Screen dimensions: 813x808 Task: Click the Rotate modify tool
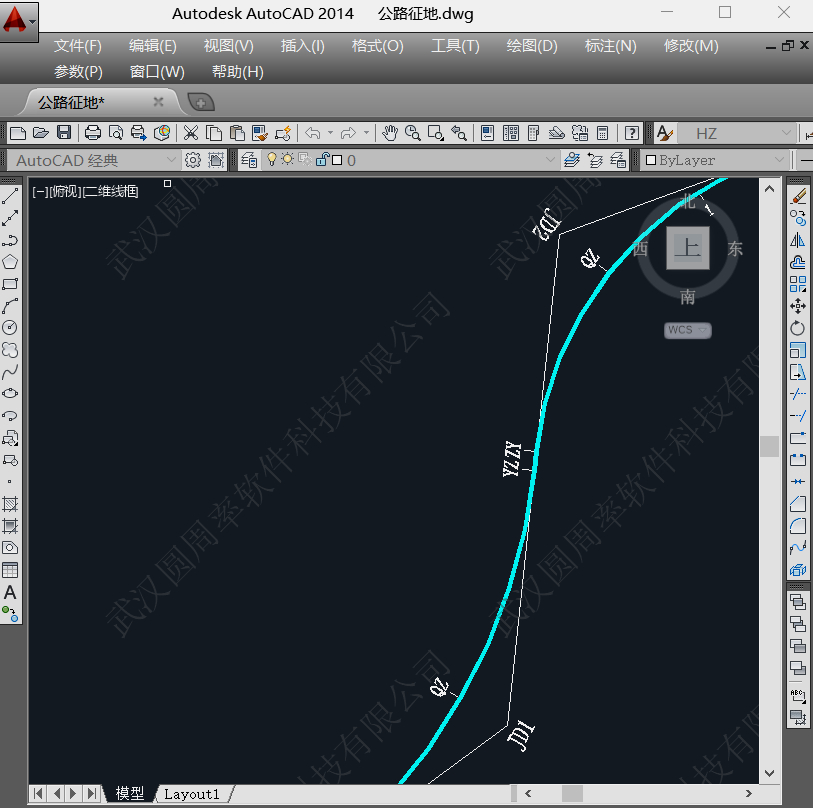798,328
